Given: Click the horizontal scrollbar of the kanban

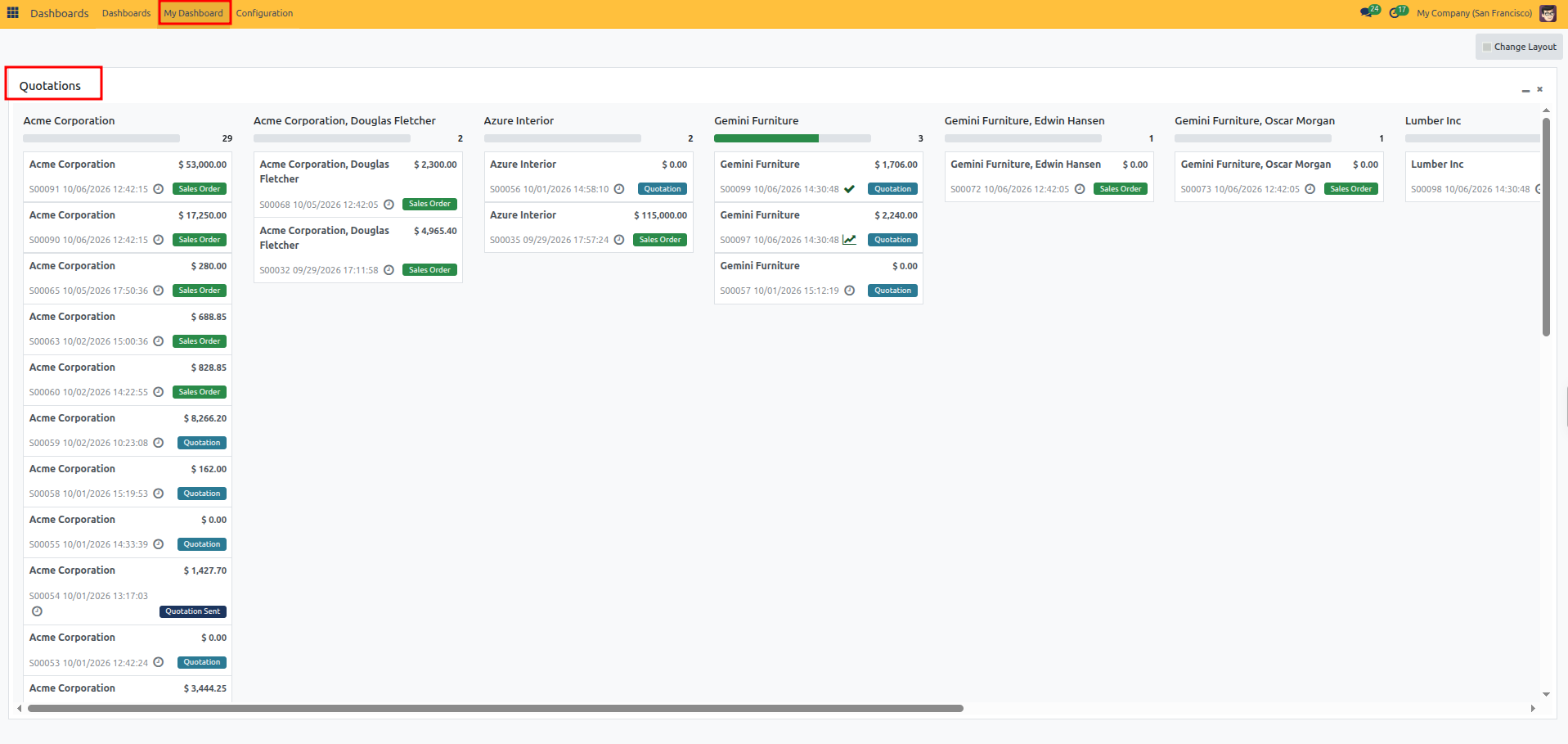Looking at the screenshot, I should 496,708.
